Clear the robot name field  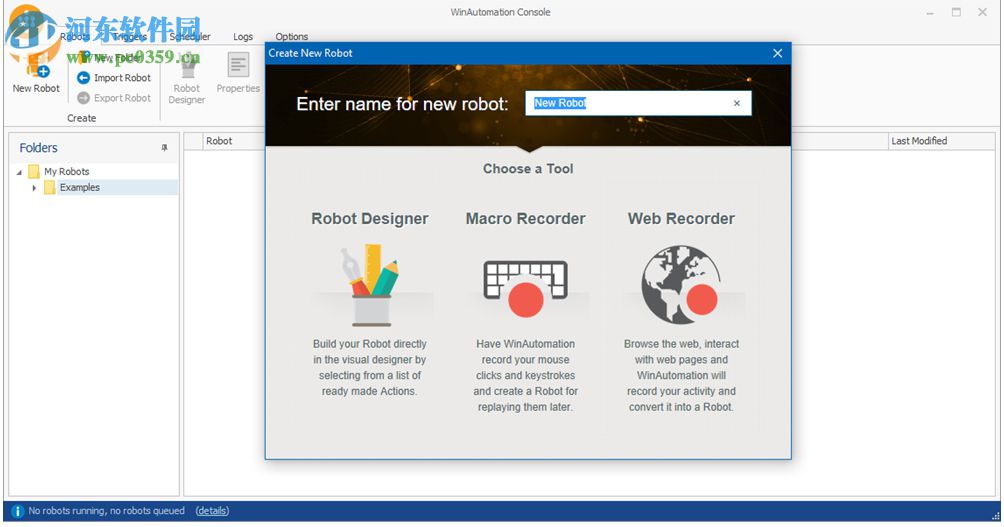[x=736, y=103]
